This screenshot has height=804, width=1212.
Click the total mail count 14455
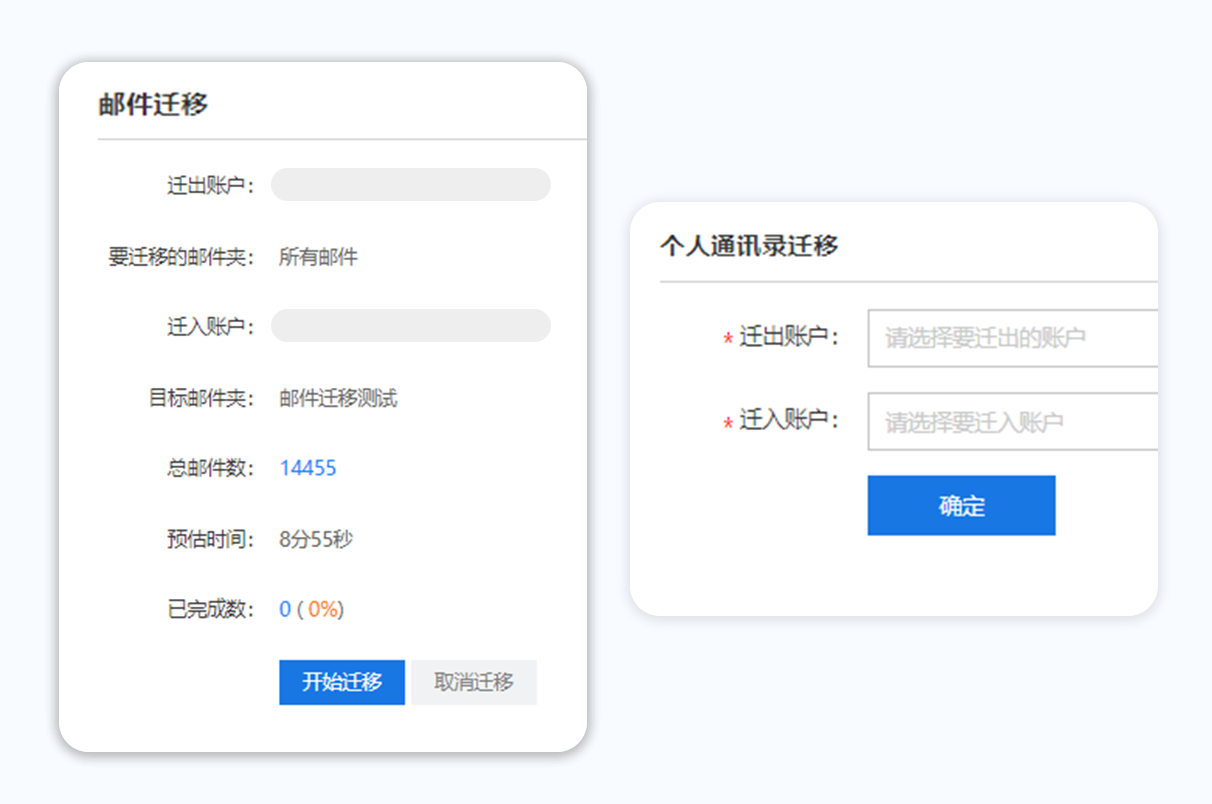pos(308,468)
